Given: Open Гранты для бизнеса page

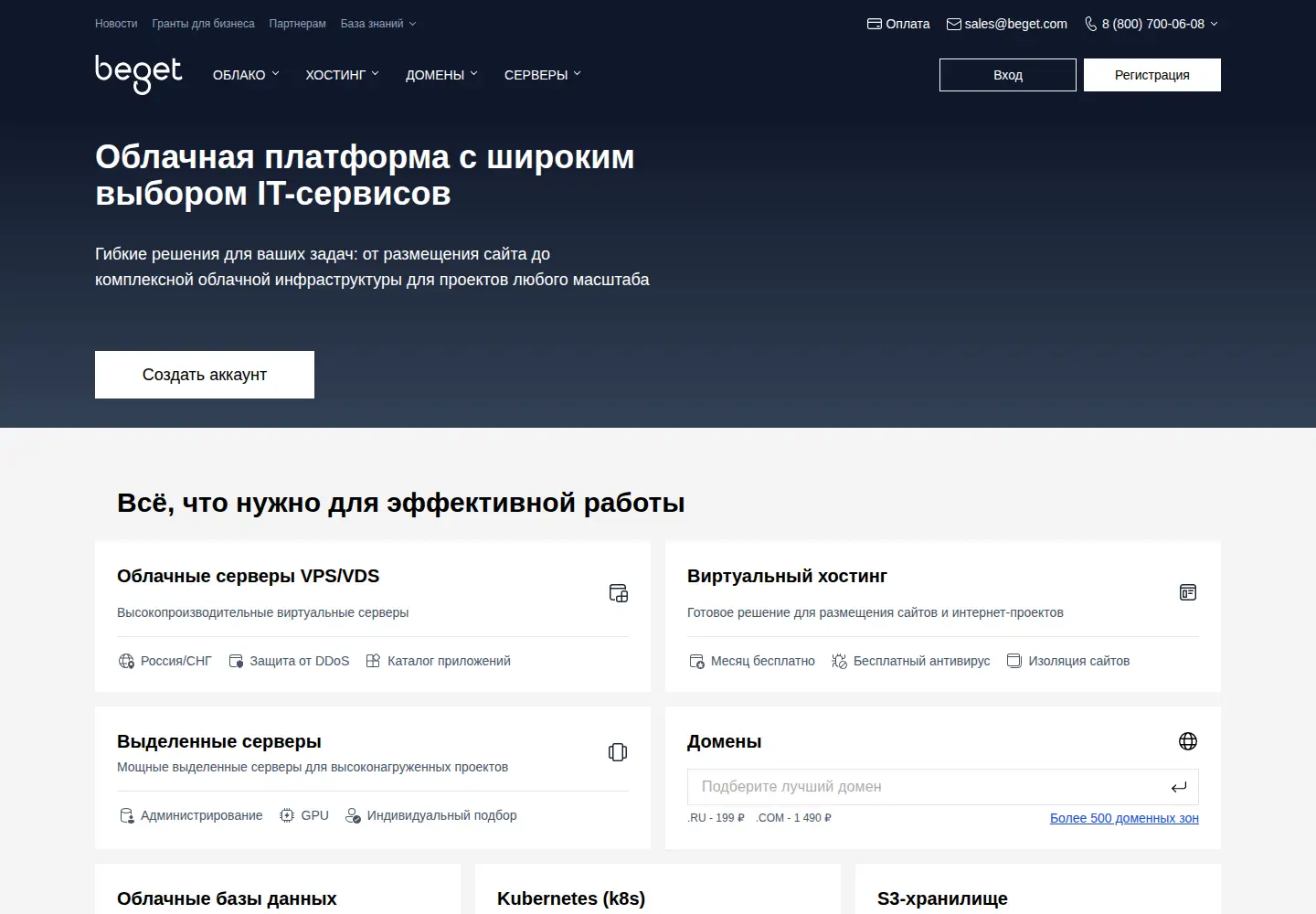Looking at the screenshot, I should 203,24.
